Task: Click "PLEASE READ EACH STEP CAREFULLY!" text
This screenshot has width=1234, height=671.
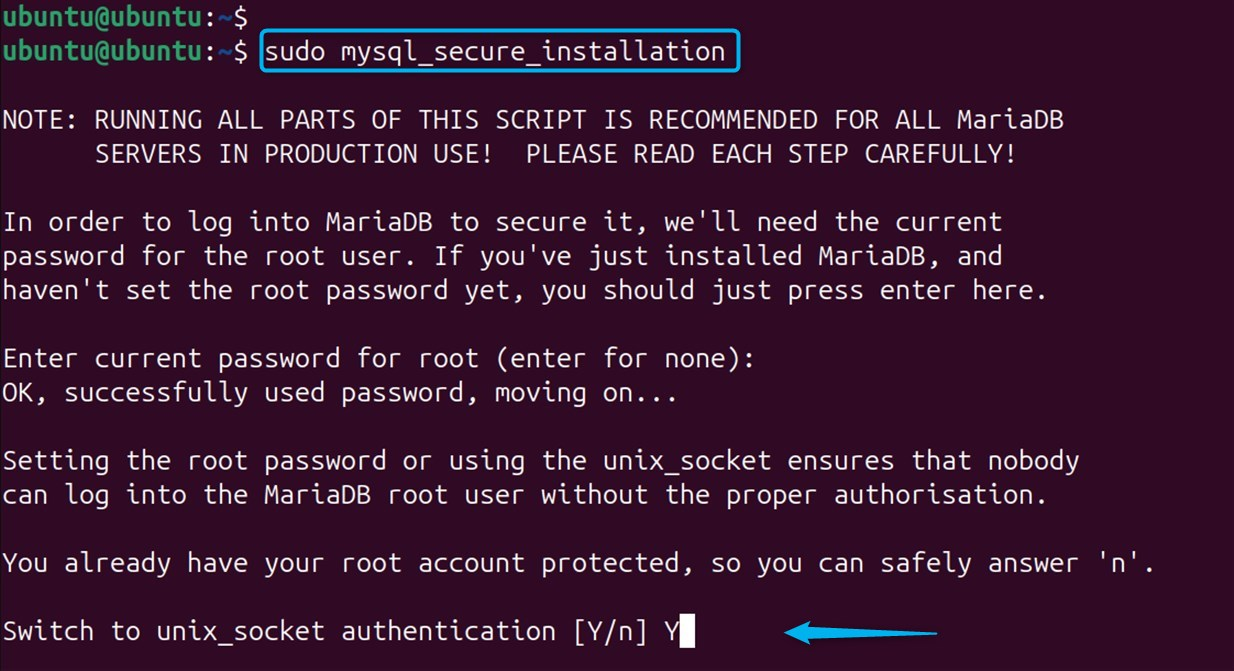Action: click(771, 154)
